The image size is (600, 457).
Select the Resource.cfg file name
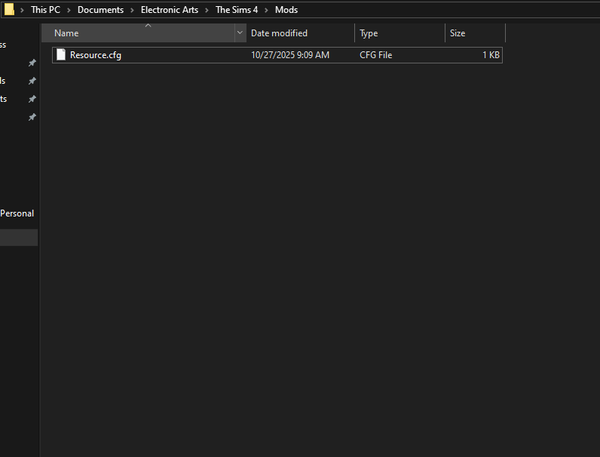pyautogui.click(x=95, y=55)
